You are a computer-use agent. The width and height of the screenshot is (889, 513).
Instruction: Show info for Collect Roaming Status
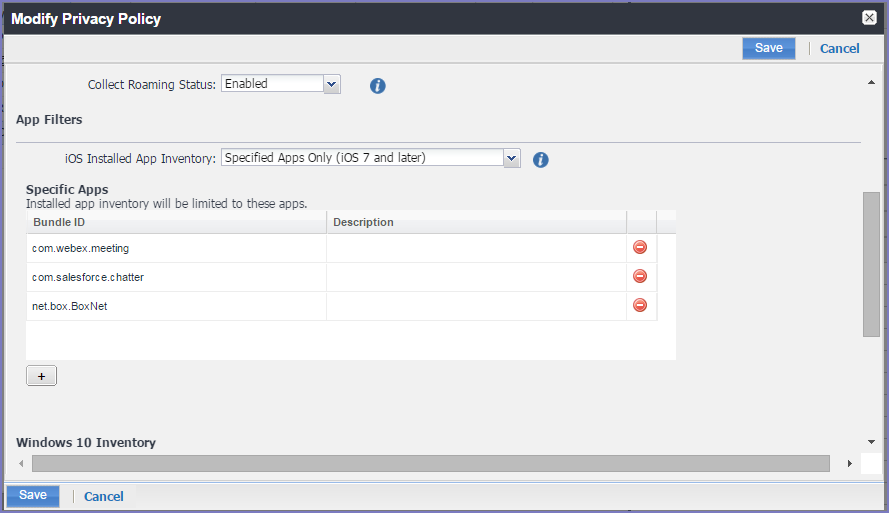point(377,86)
